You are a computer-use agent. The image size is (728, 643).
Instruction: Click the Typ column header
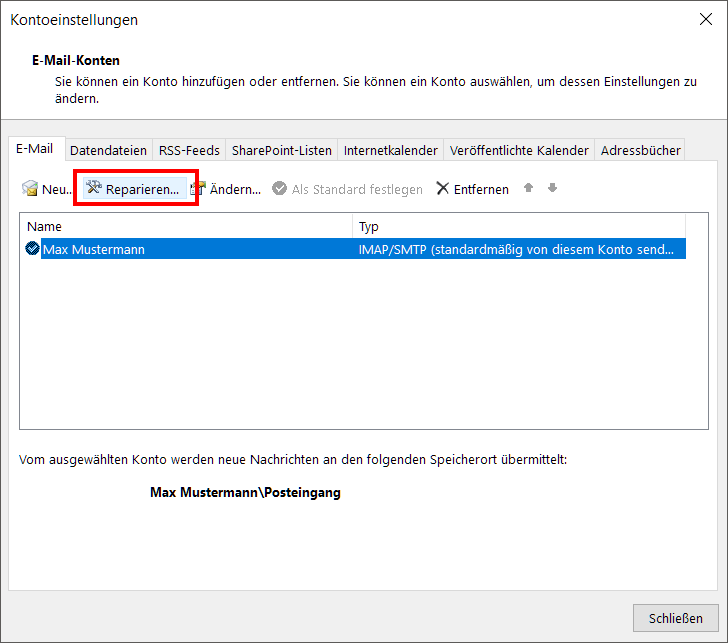[x=517, y=227]
